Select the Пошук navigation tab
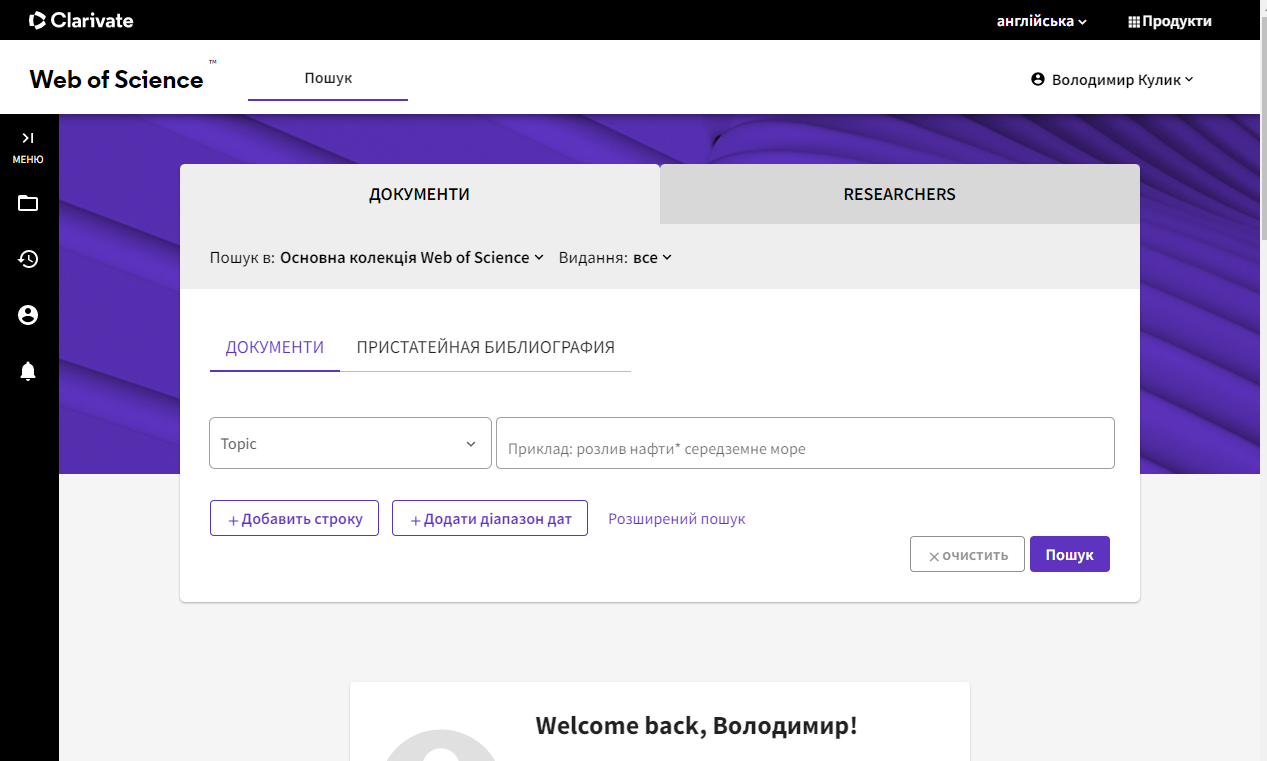Viewport: 1267px width, 761px height. pos(328,78)
